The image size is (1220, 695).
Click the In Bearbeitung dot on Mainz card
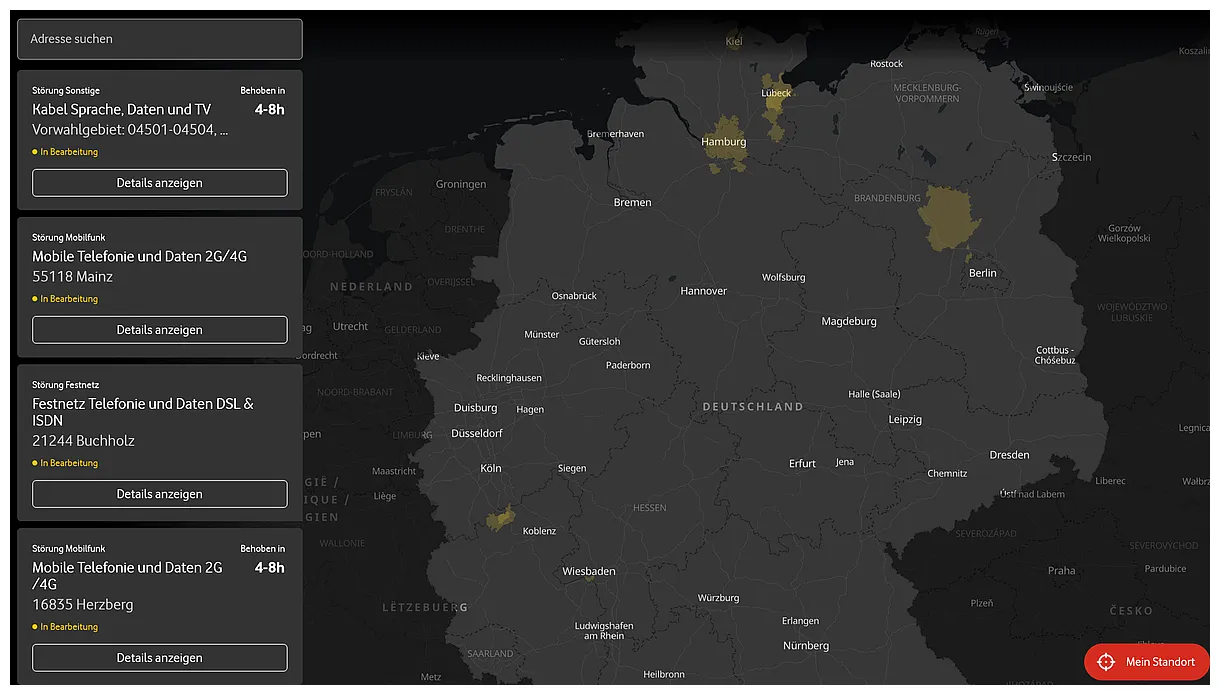pyautogui.click(x=33, y=298)
